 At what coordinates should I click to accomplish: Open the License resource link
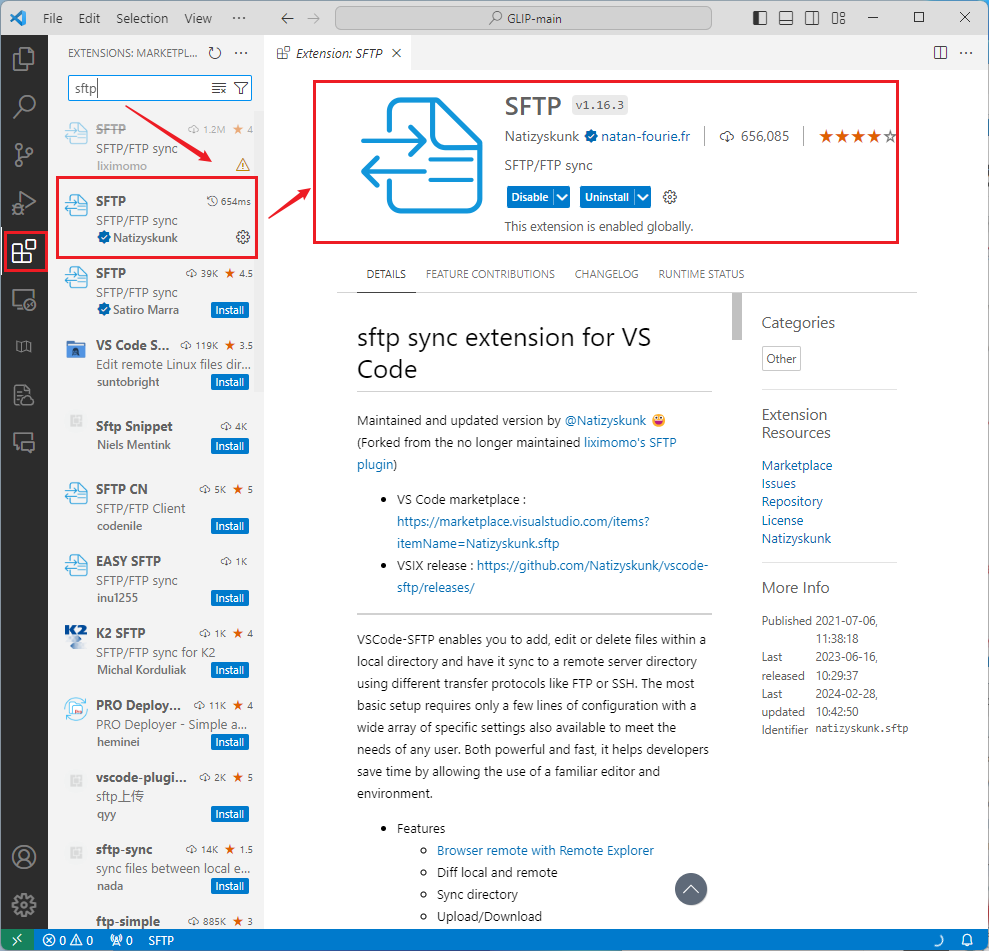782,520
